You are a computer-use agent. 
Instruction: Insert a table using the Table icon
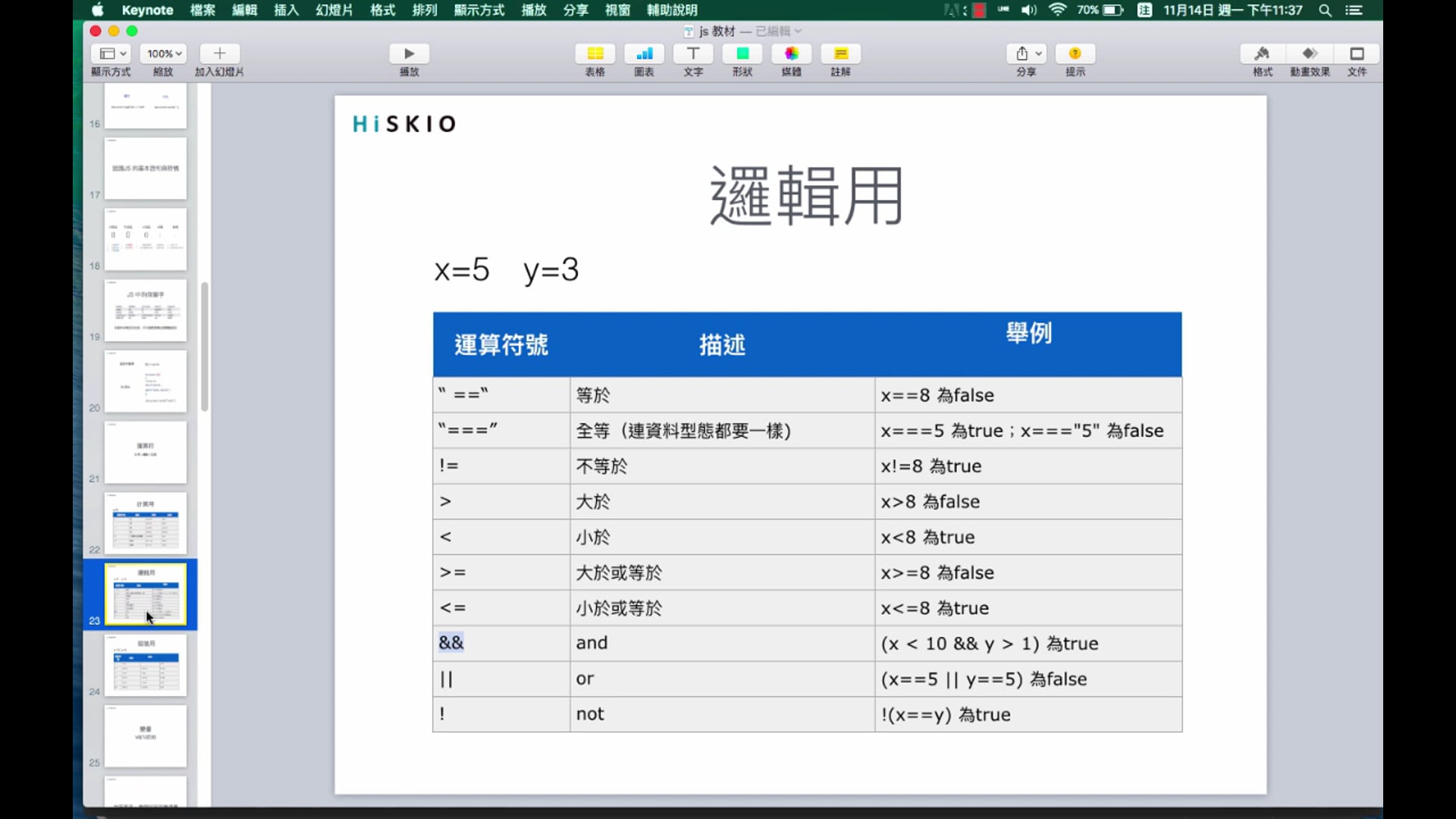pos(595,54)
